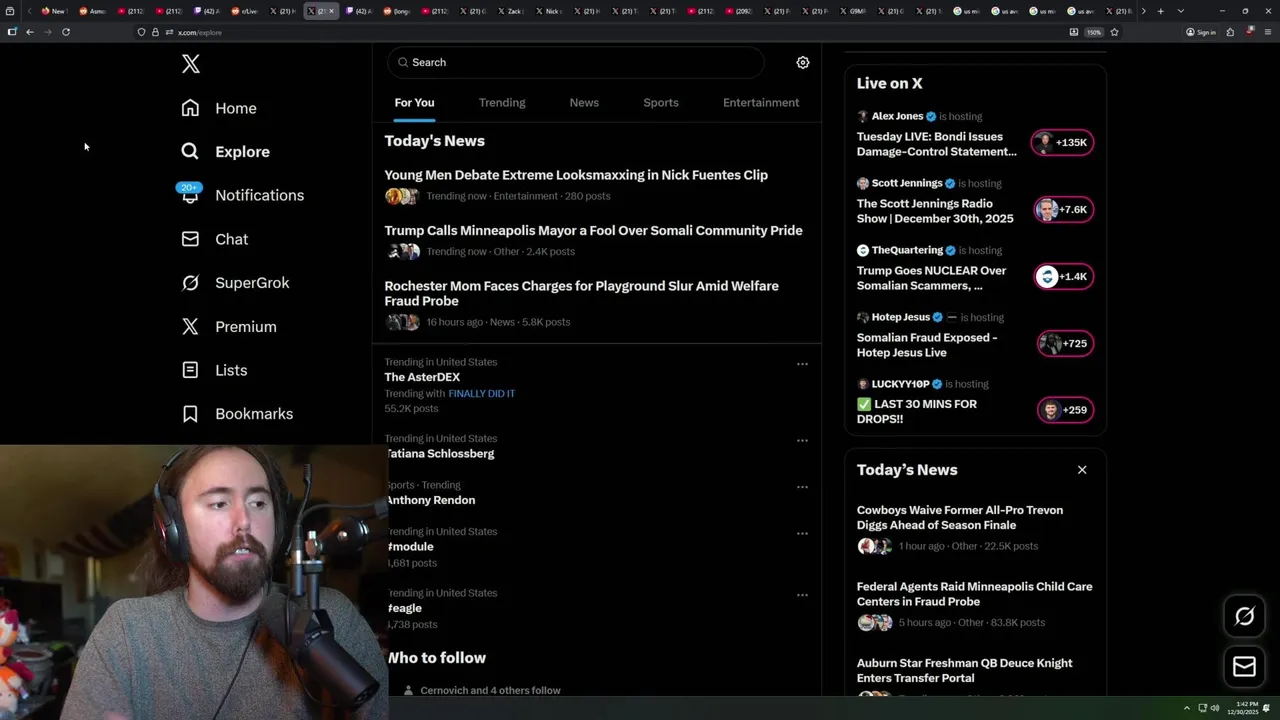Open Notifications with the 20+ badge

tap(242, 195)
